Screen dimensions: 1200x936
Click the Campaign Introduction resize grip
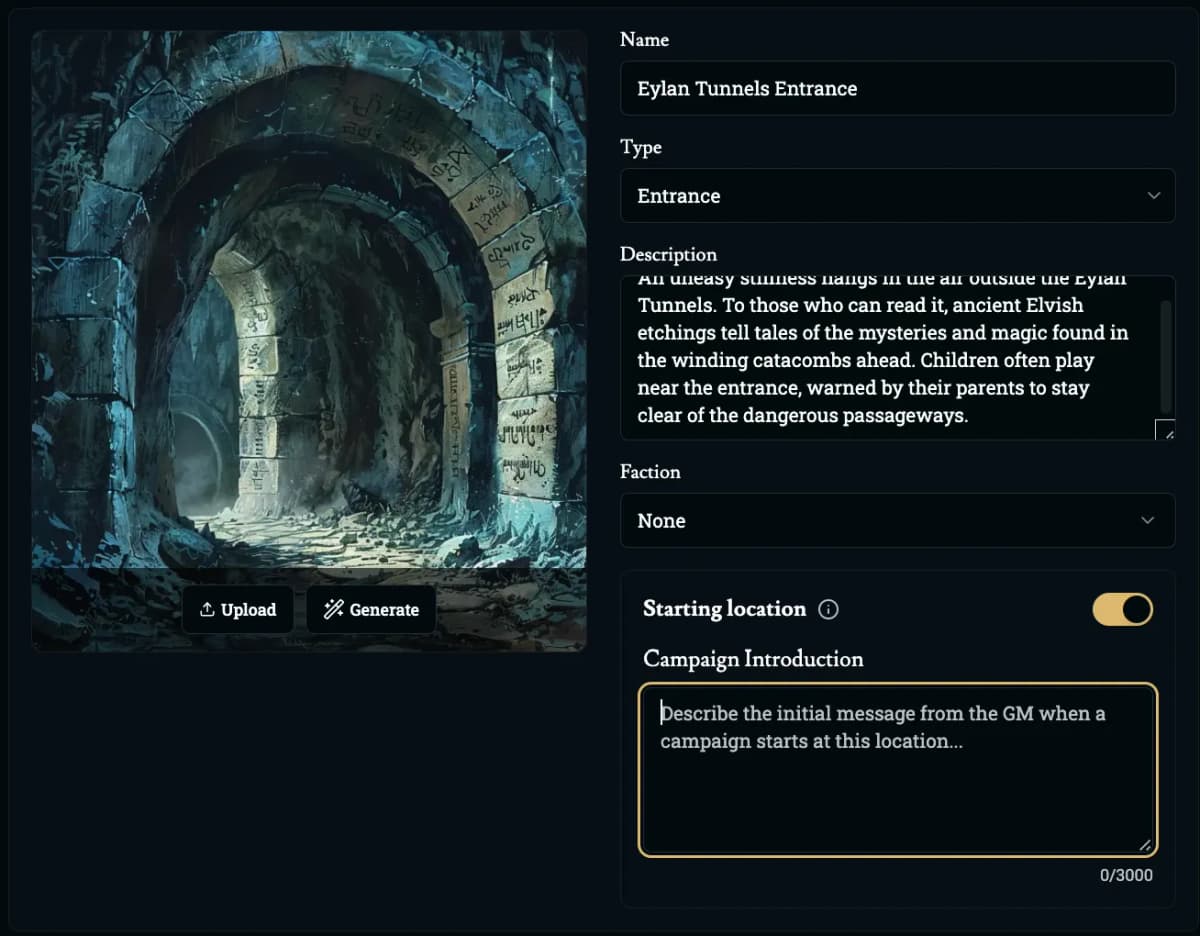pos(1146,845)
